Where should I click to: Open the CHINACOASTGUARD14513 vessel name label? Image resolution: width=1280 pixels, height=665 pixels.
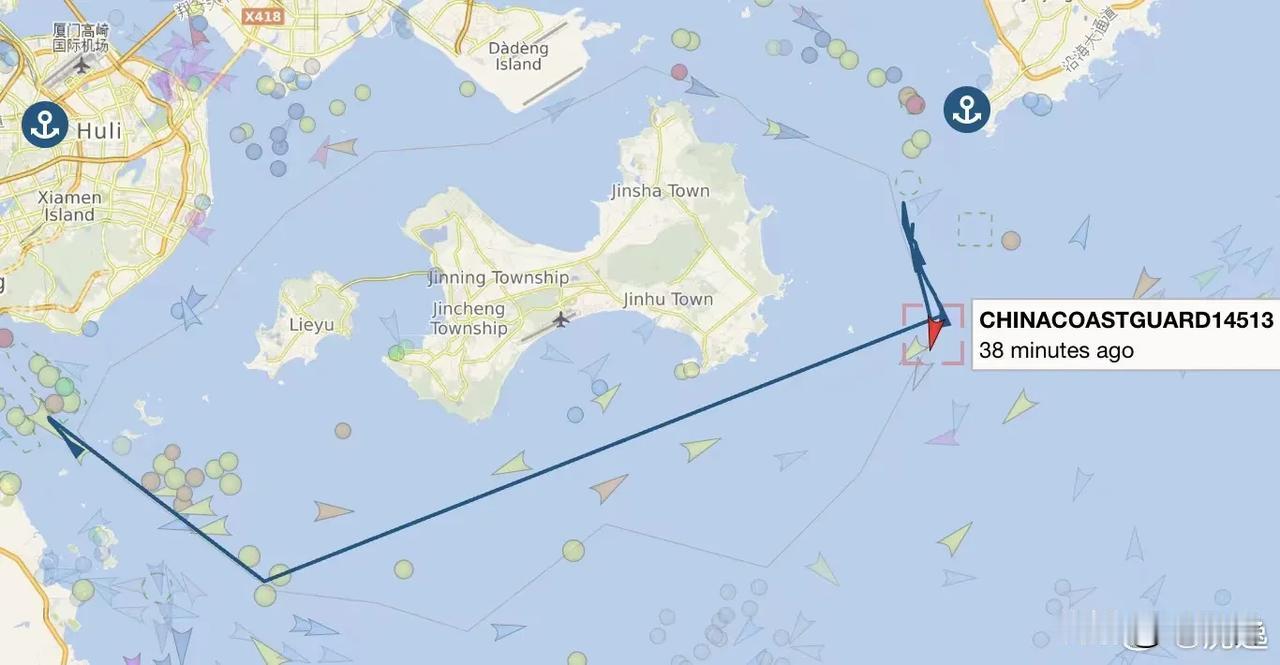coord(1126,321)
